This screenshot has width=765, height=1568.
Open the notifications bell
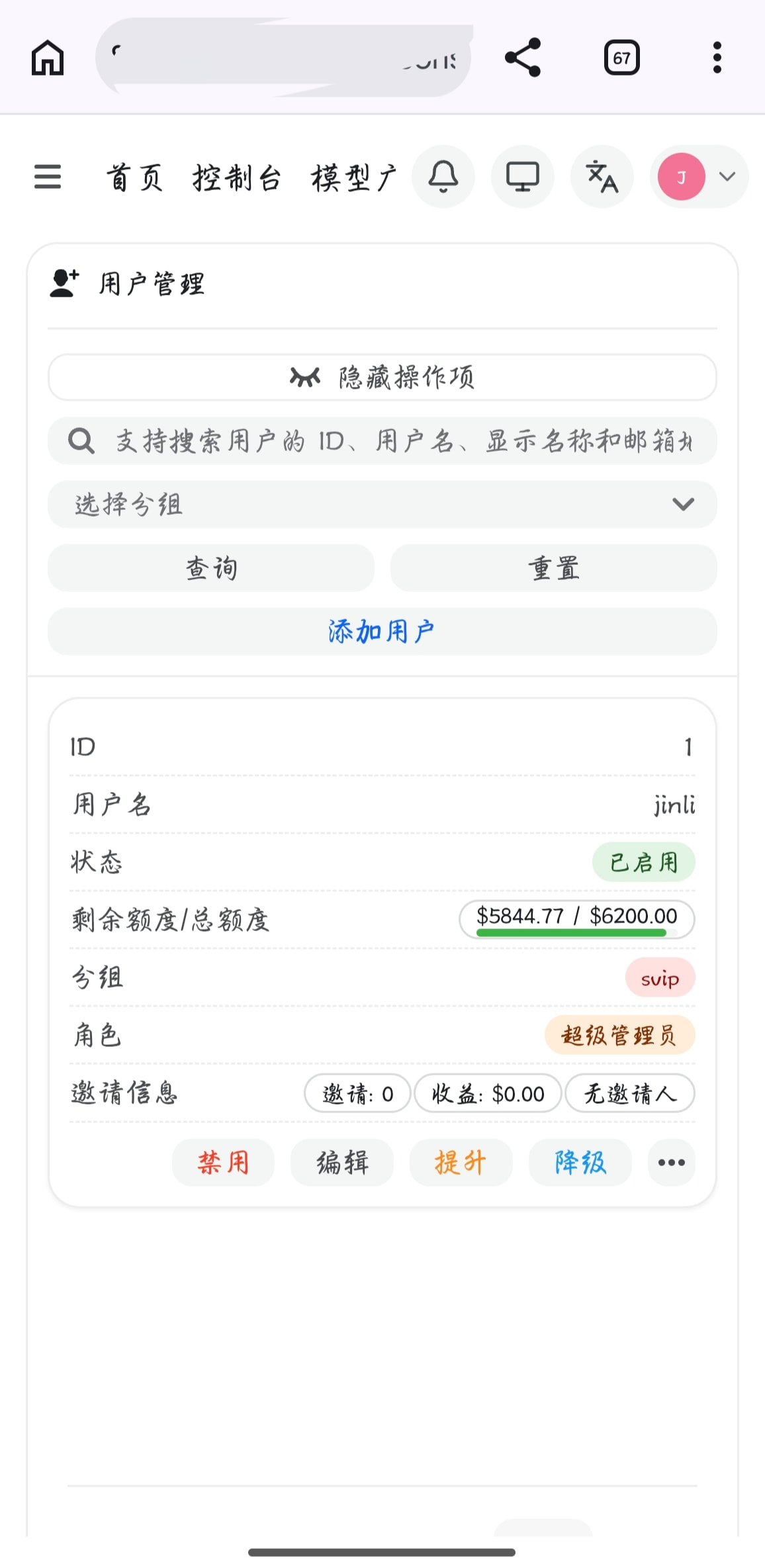[x=443, y=177]
